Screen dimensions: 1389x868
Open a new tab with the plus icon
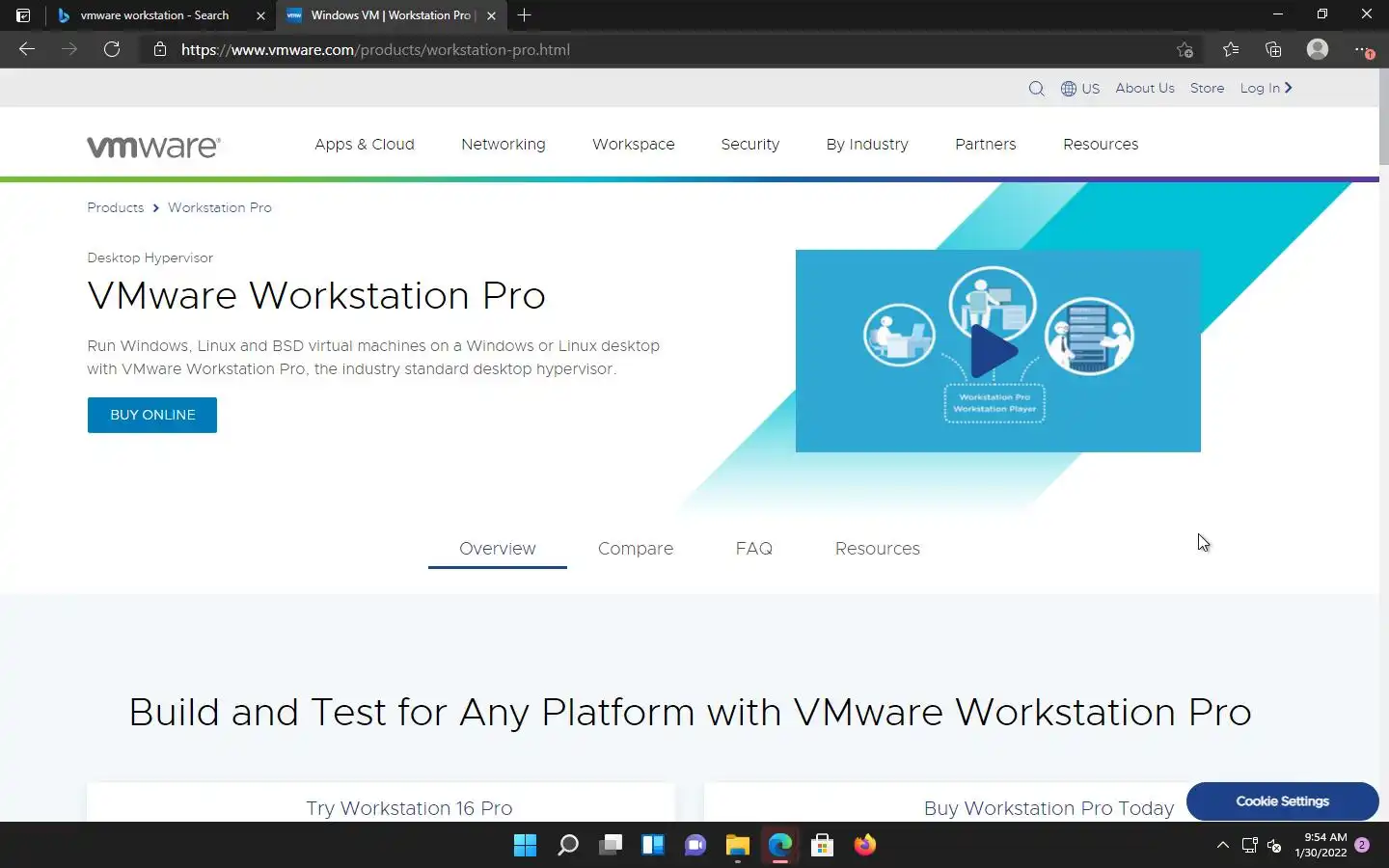(524, 15)
